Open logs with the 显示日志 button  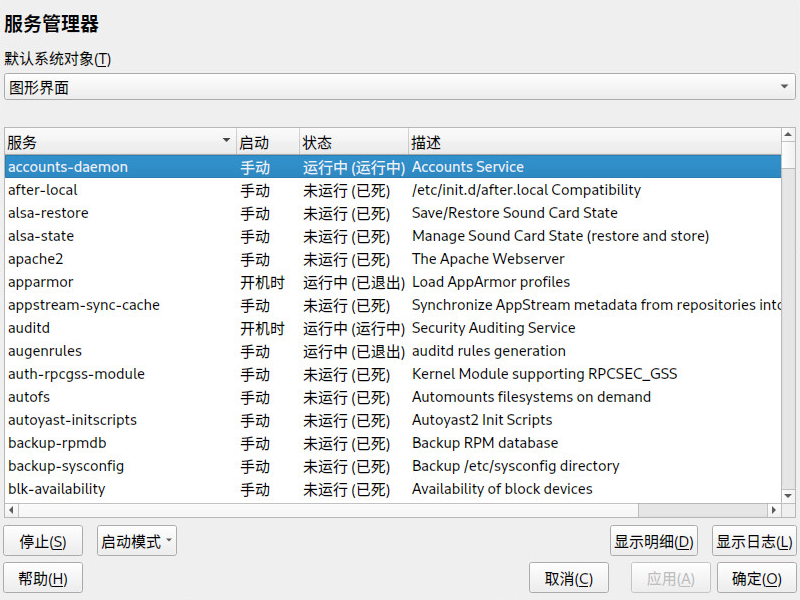[754, 541]
